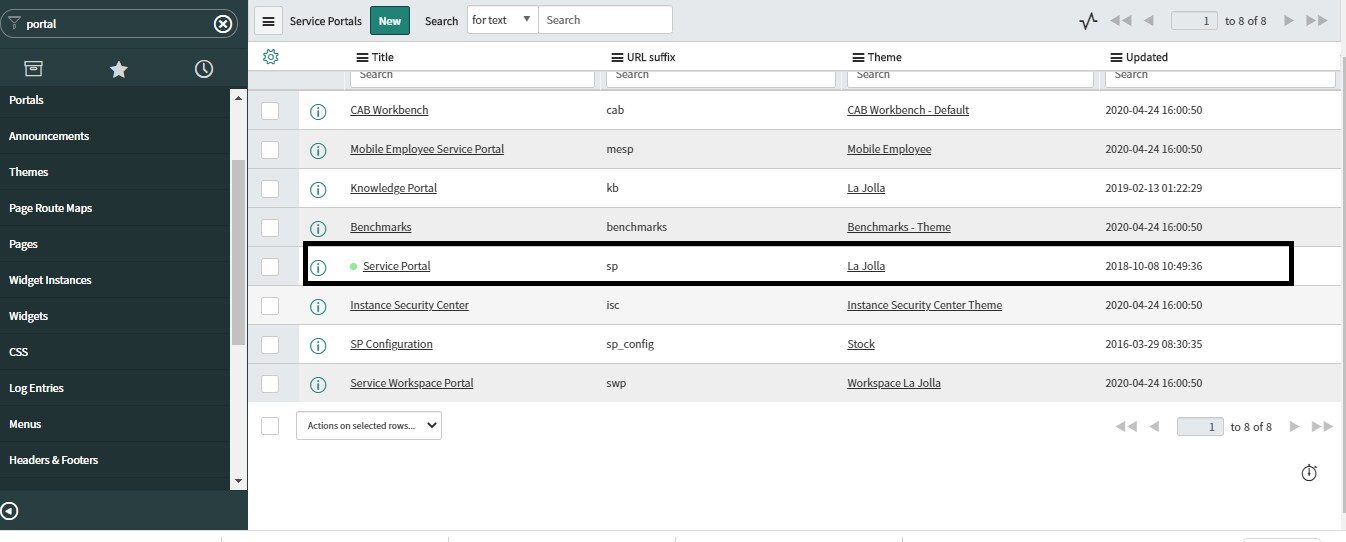1346x542 pixels.
Task: Preview the CAB Workbench record info icon
Action: tap(318, 112)
